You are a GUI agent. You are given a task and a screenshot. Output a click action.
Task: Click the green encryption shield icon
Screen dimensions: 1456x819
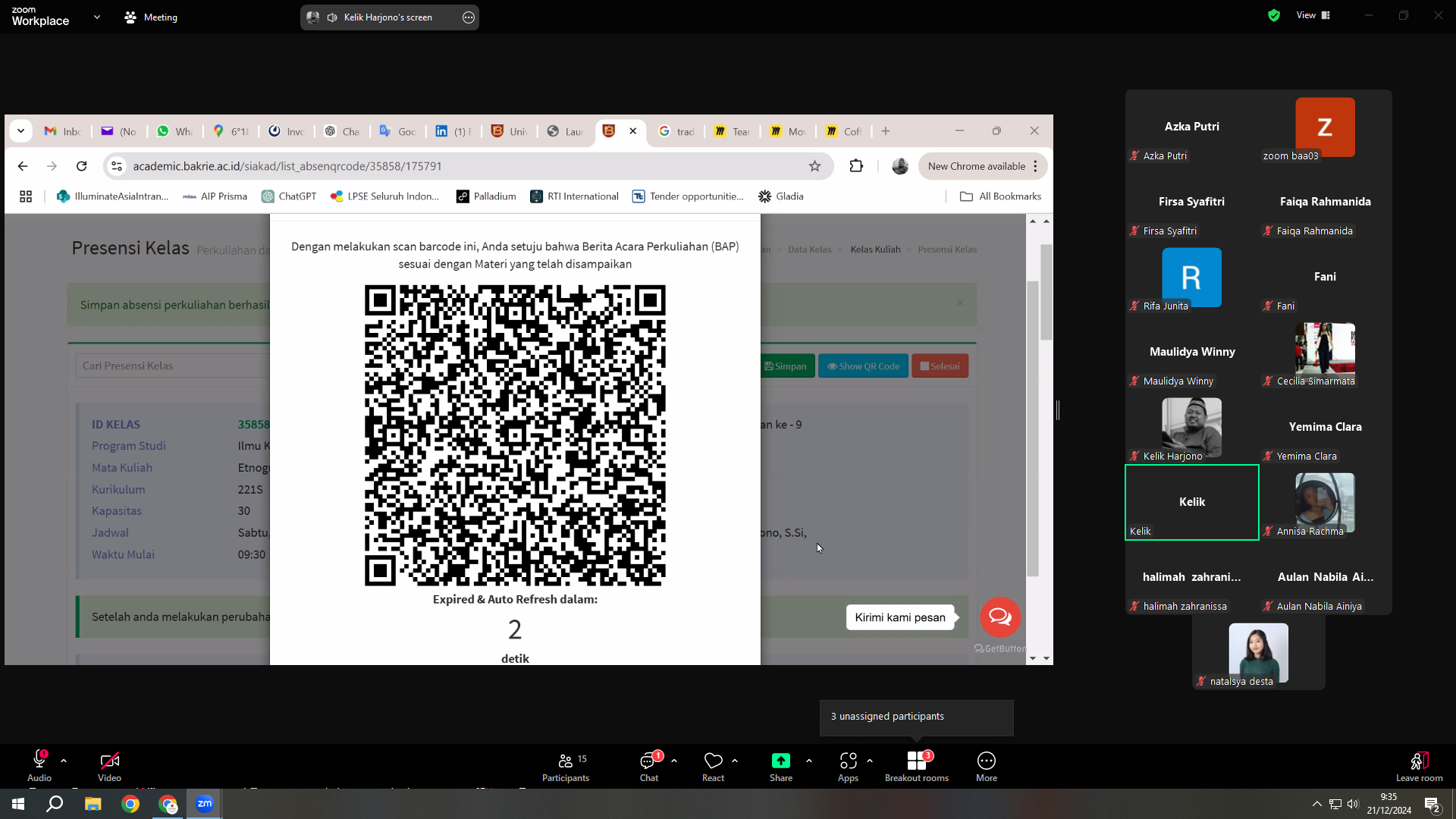tap(1274, 15)
